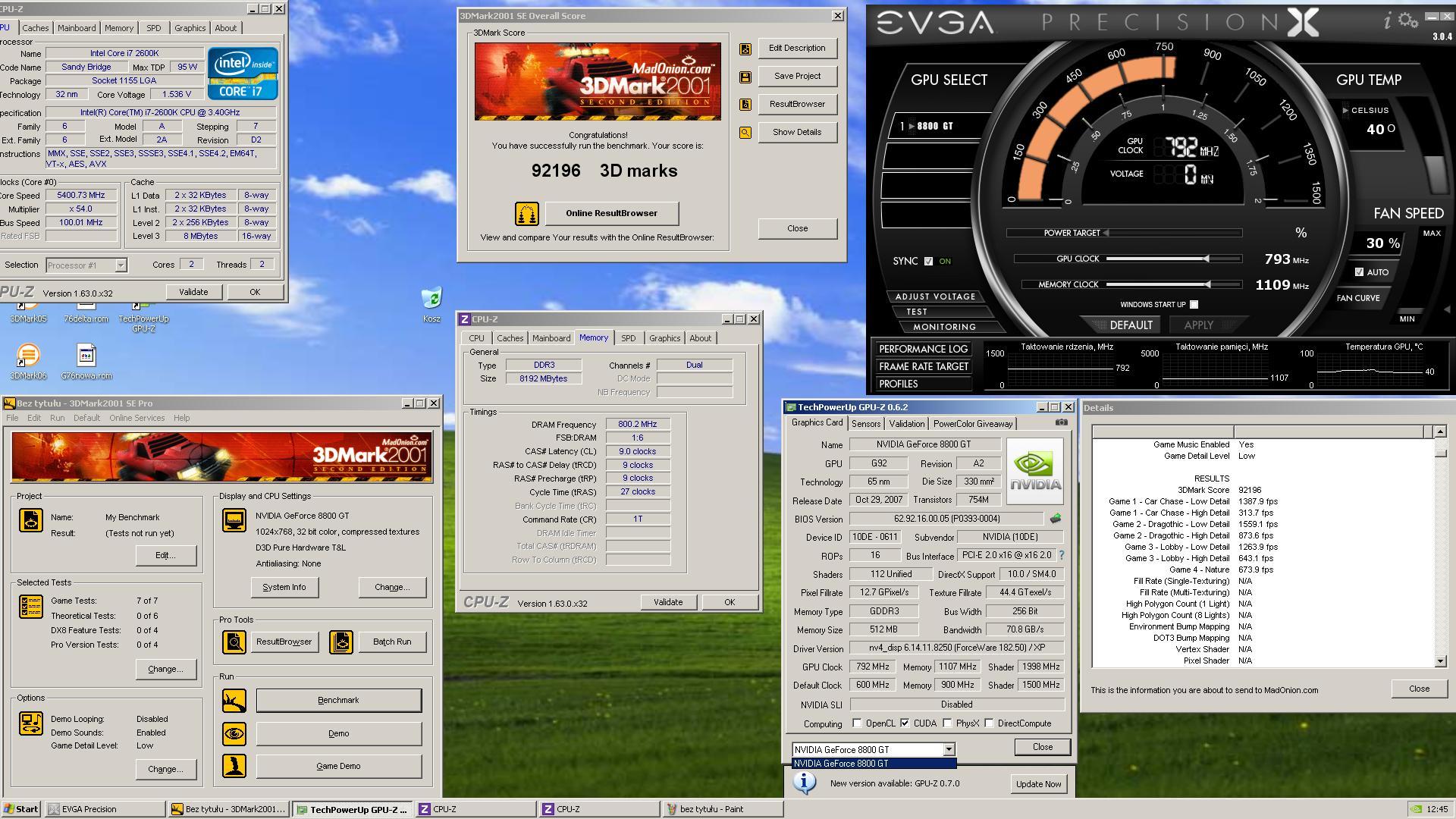Open the Online Services menu in 3DMark2001

pyautogui.click(x=136, y=418)
